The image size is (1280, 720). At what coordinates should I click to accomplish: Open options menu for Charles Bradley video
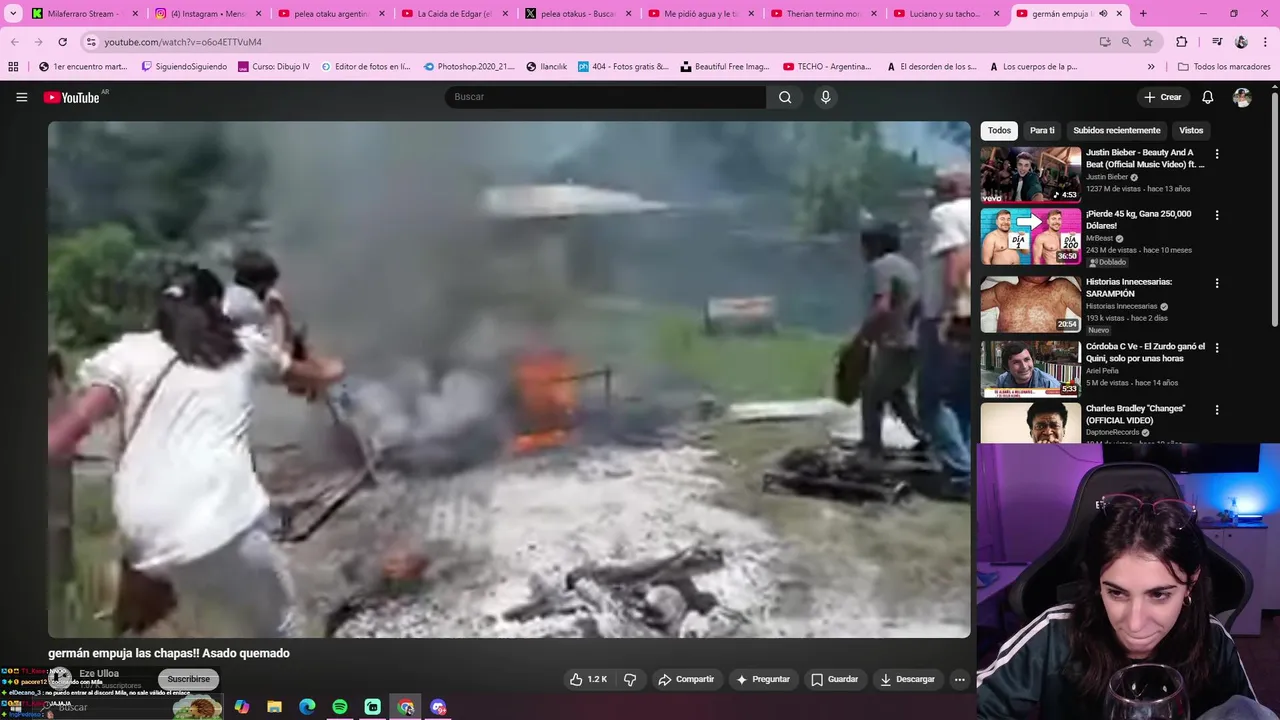[x=1217, y=410]
